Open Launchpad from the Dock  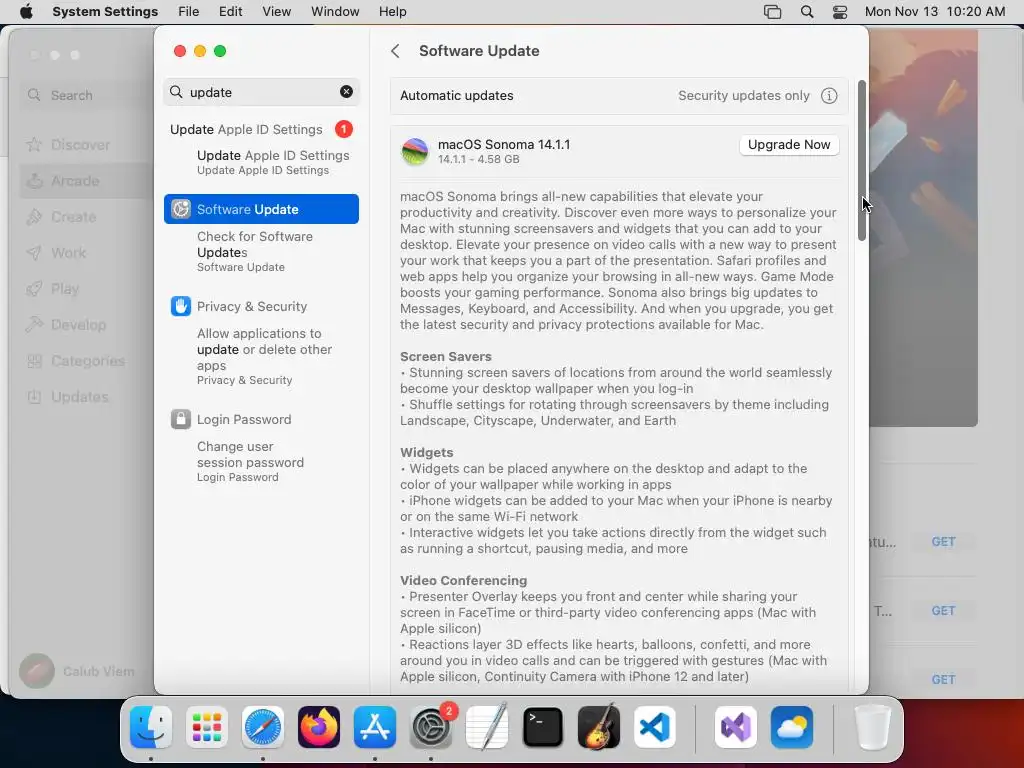click(x=207, y=727)
